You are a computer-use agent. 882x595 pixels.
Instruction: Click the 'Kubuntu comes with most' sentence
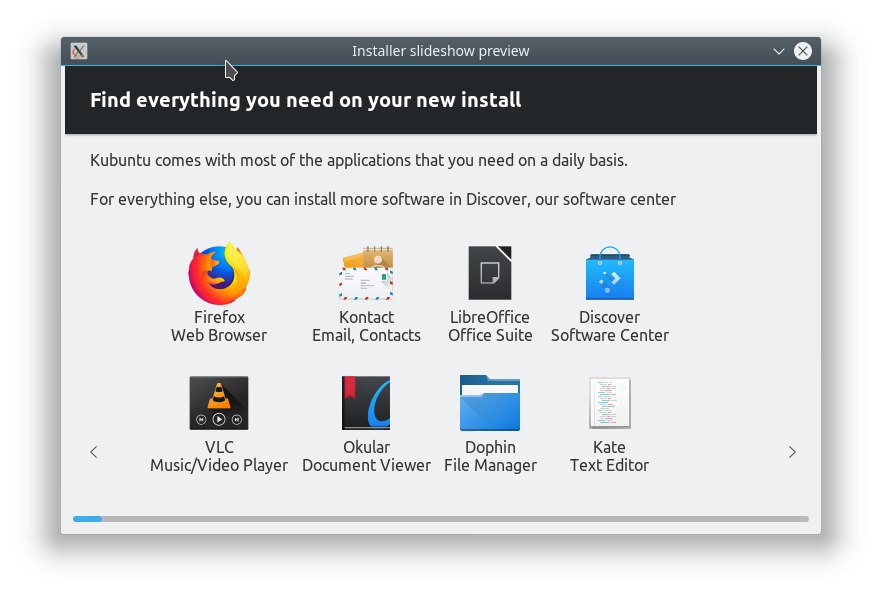tap(359, 160)
